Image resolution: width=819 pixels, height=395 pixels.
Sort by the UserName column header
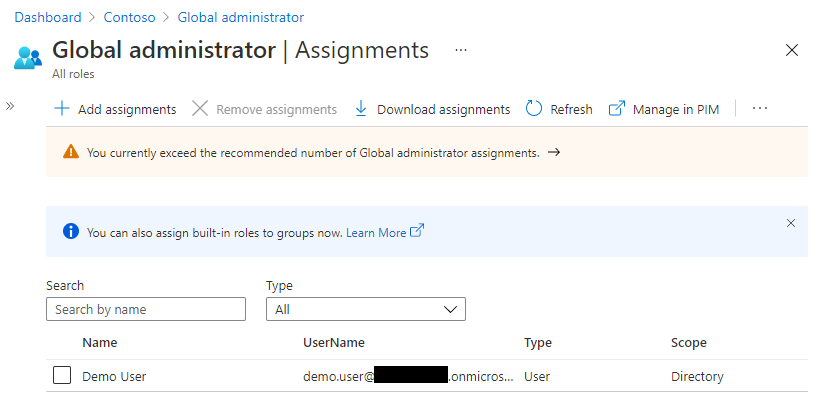pos(334,343)
